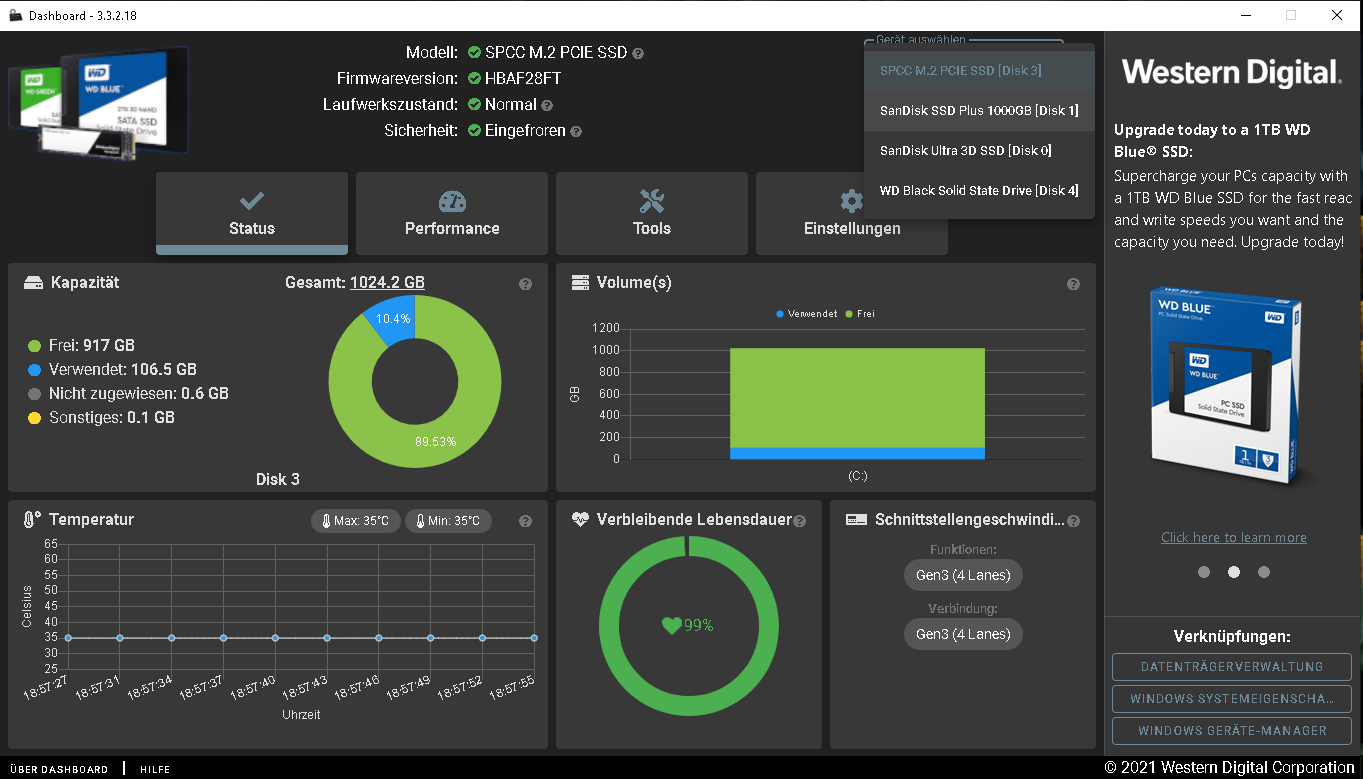Follow the Click here to learn more link
The height and width of the screenshot is (779, 1363).
tap(1234, 537)
